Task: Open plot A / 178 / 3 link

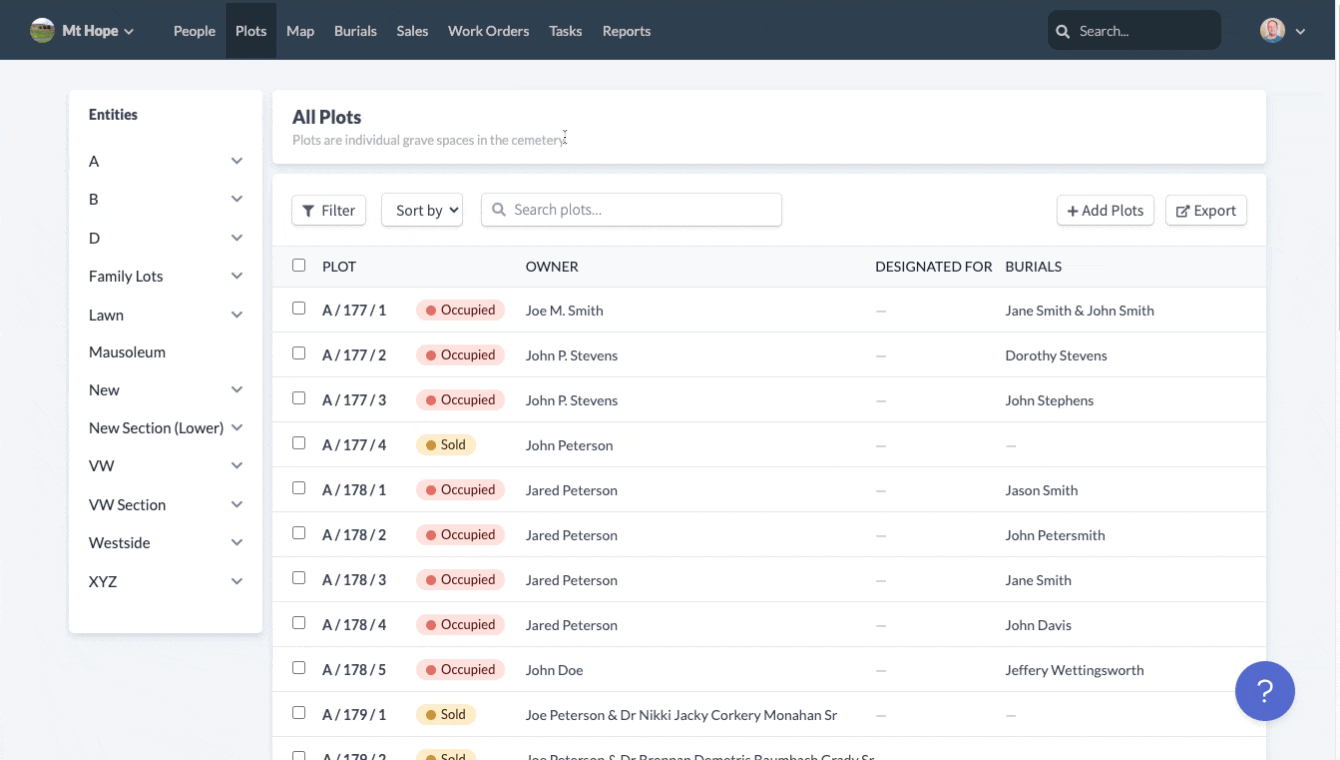Action: pos(354,580)
